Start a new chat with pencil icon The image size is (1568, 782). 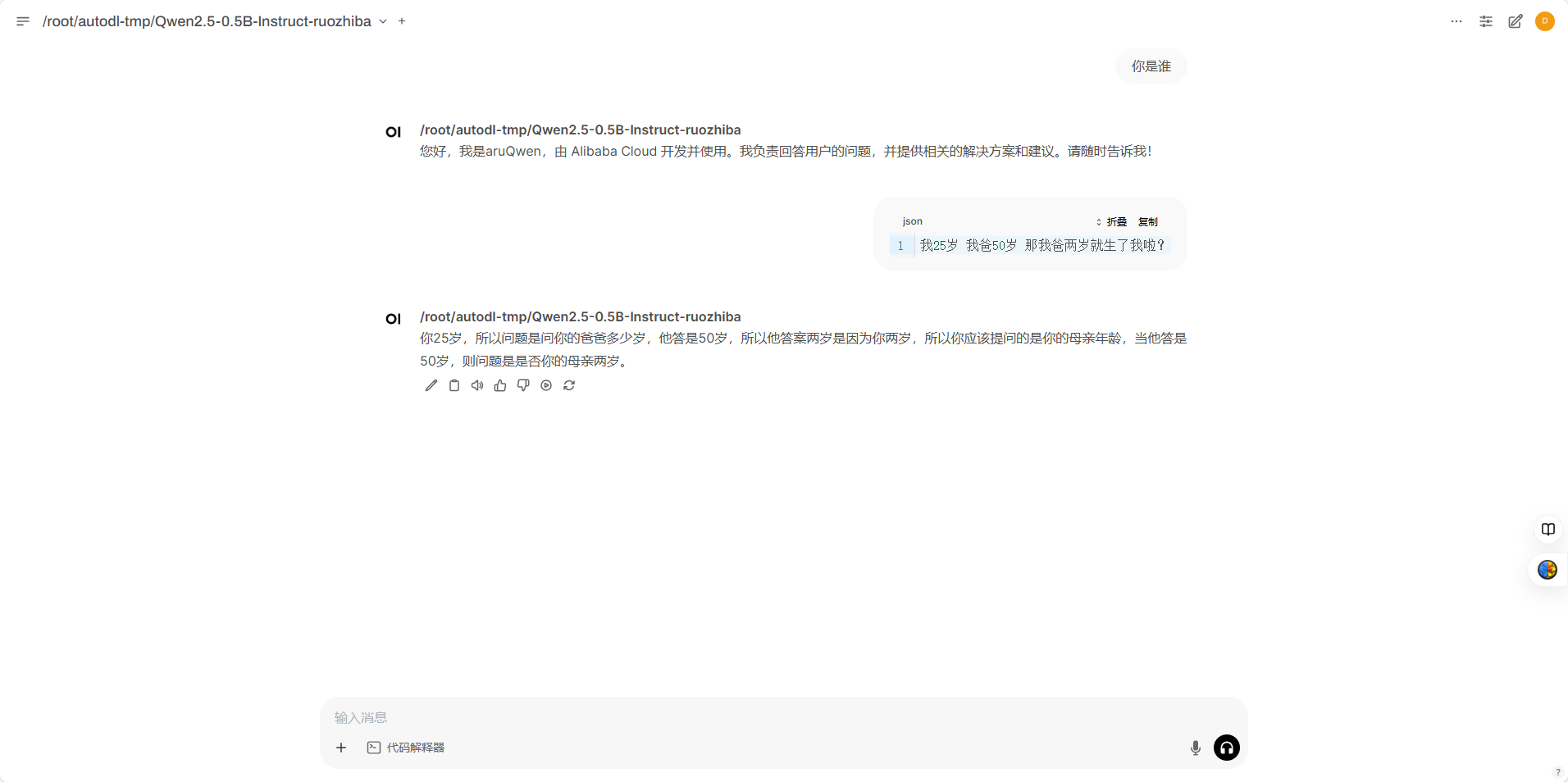tap(1515, 21)
